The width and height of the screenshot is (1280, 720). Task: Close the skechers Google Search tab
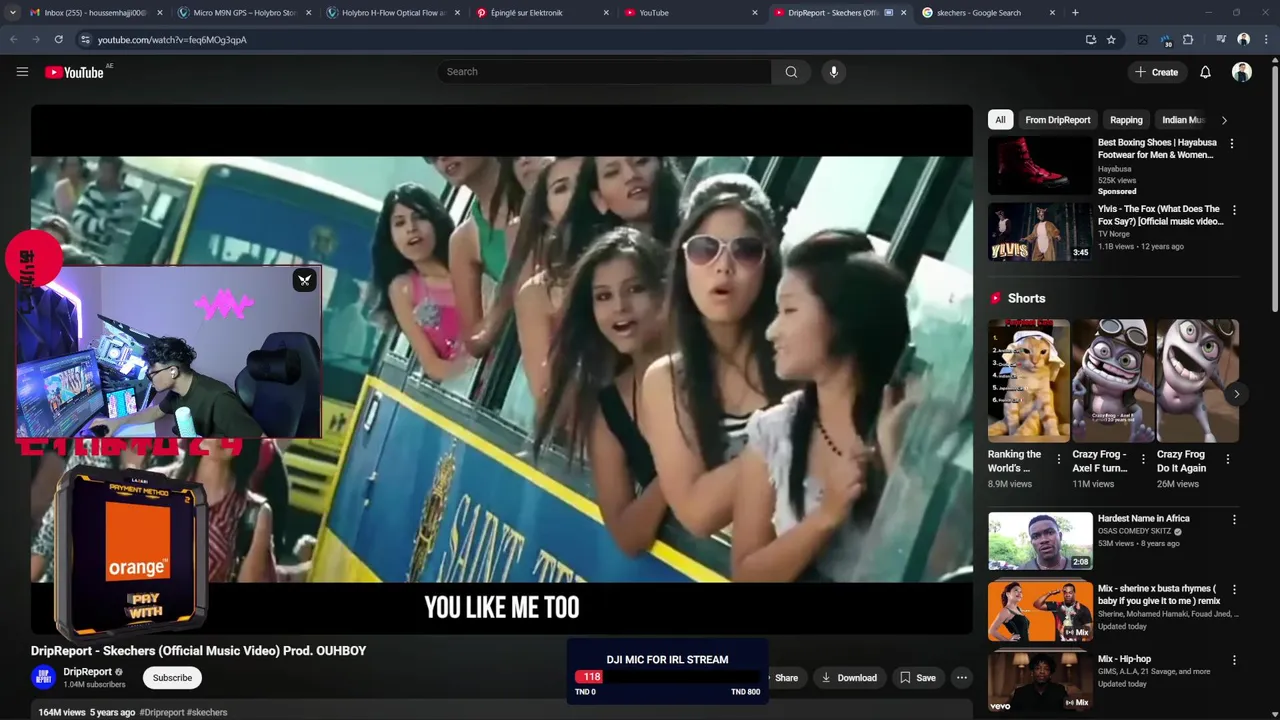pyautogui.click(x=1052, y=13)
